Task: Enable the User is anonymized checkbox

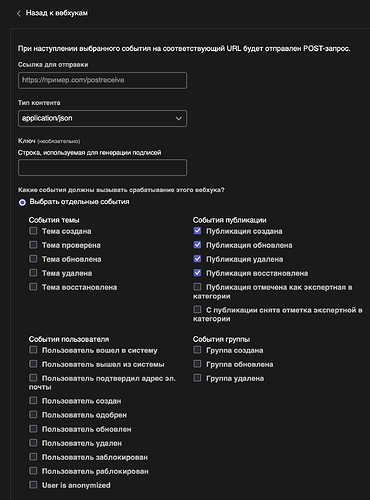Action: [x=33, y=485]
